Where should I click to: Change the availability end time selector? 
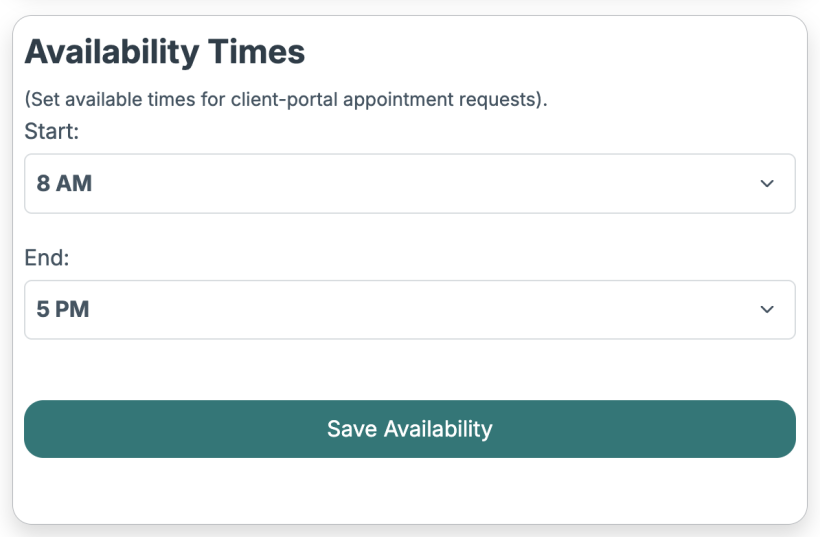[x=409, y=310]
